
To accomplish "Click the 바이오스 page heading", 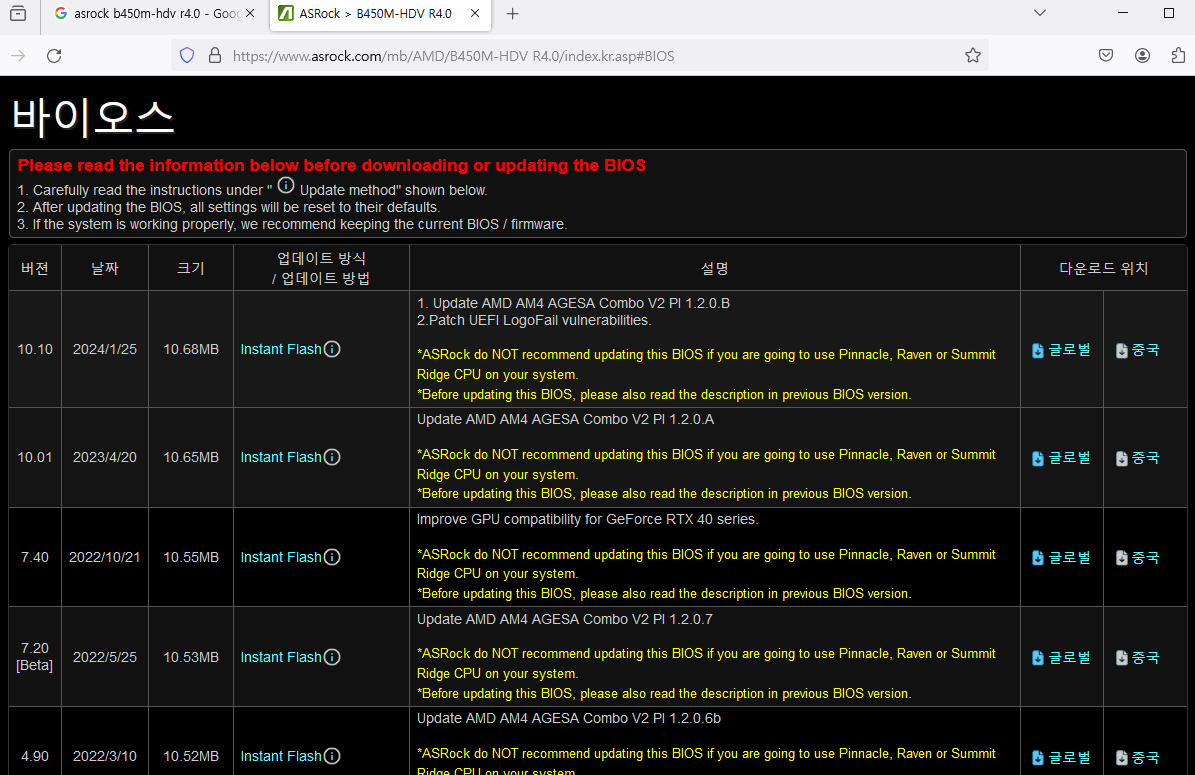I will 92,118.
